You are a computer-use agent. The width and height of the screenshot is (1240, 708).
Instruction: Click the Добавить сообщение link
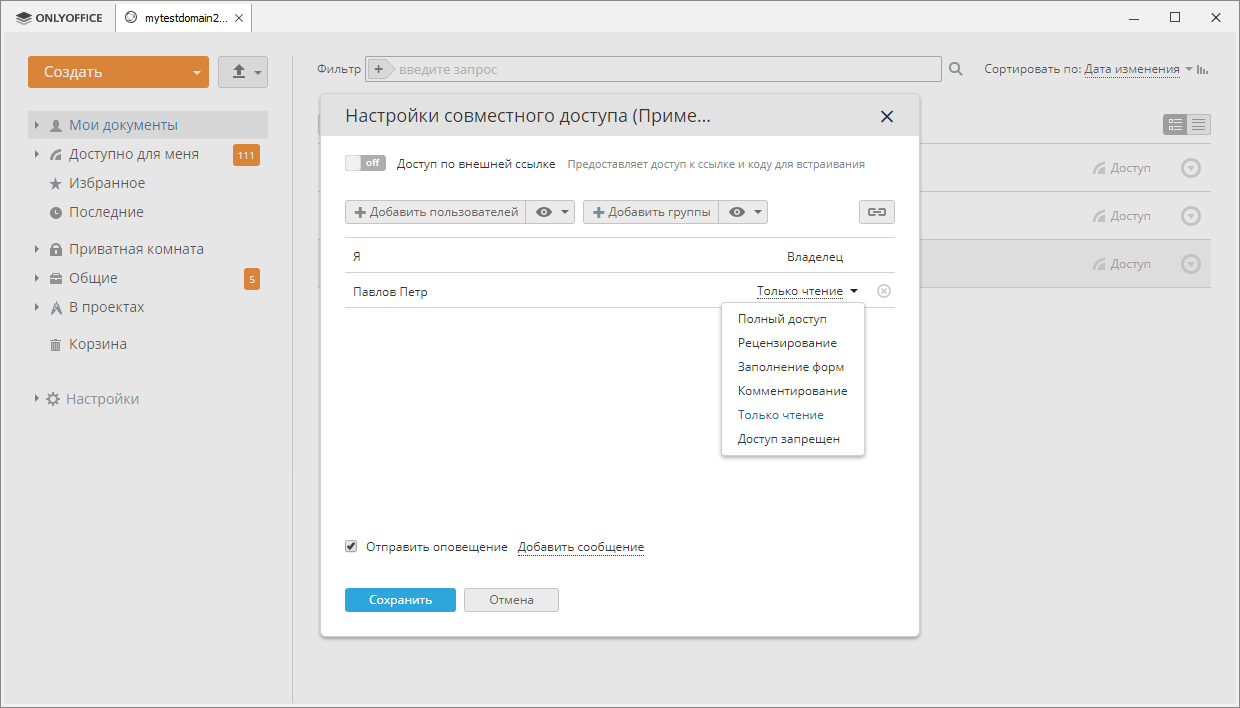(581, 547)
